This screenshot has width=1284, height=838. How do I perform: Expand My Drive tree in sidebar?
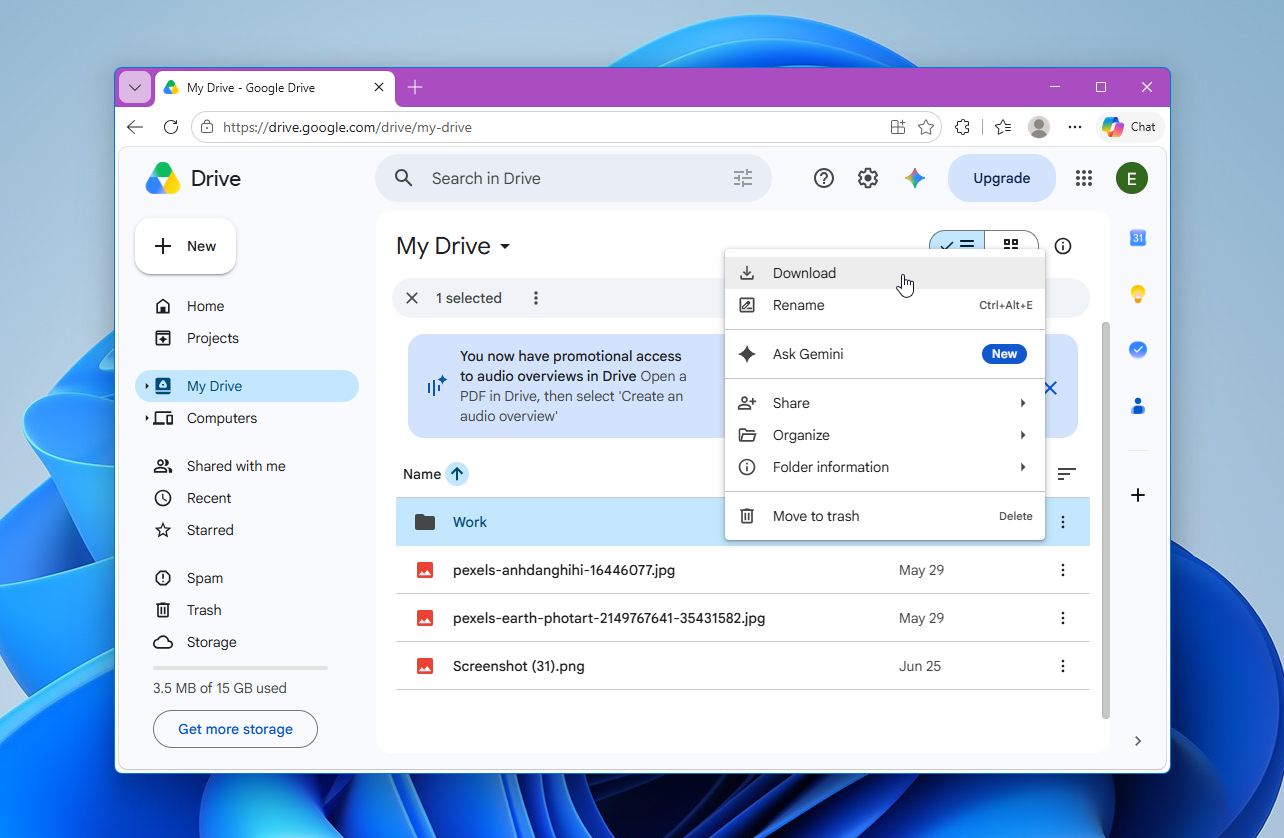click(147, 386)
